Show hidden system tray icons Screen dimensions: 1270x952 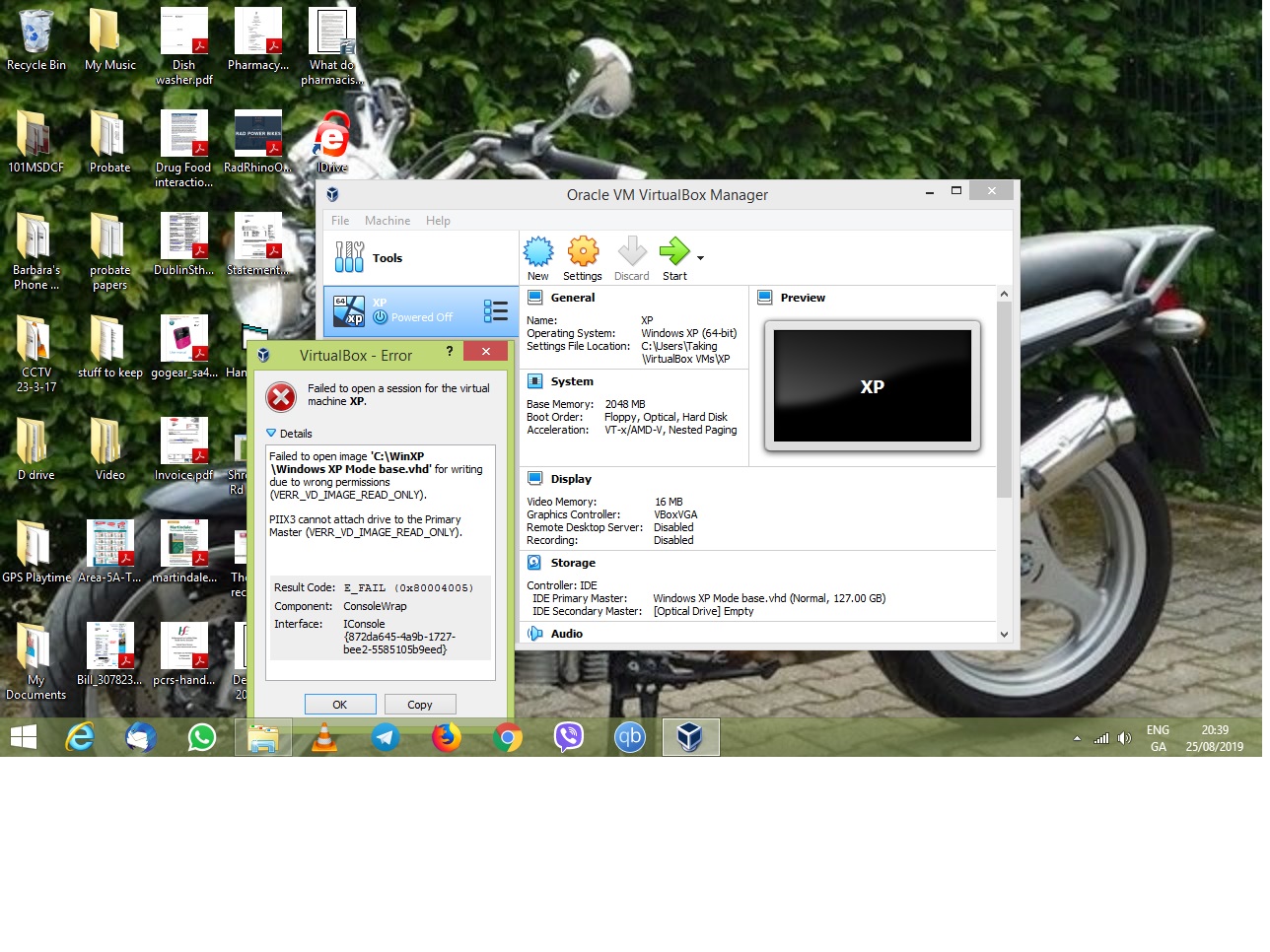pos(1077,738)
